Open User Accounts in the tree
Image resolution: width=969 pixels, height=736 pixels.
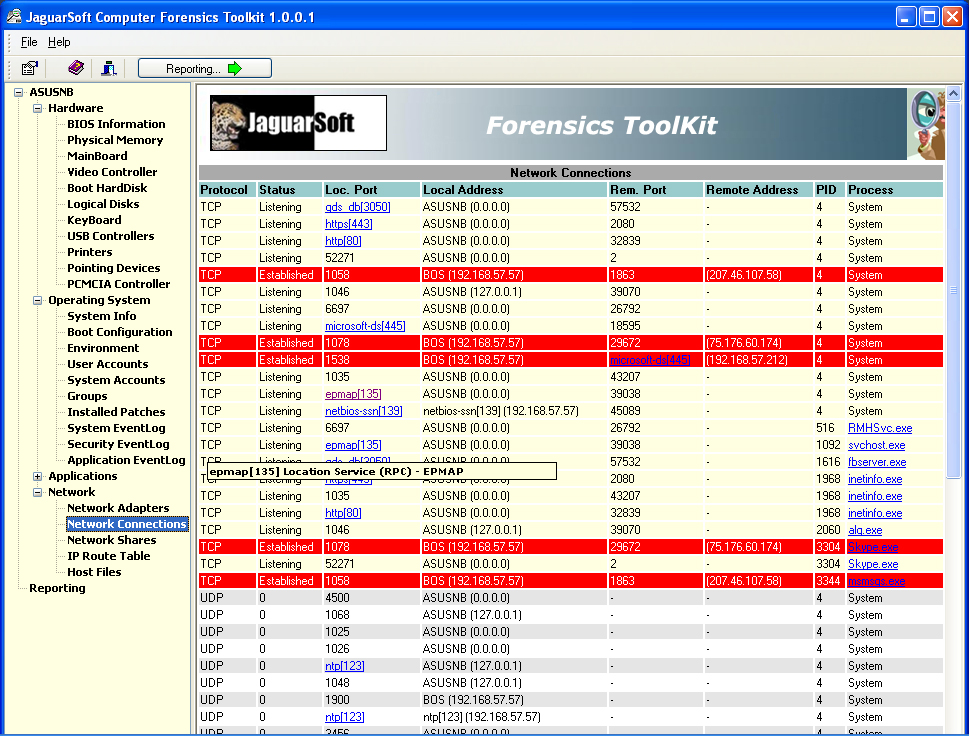pyautogui.click(x=108, y=364)
